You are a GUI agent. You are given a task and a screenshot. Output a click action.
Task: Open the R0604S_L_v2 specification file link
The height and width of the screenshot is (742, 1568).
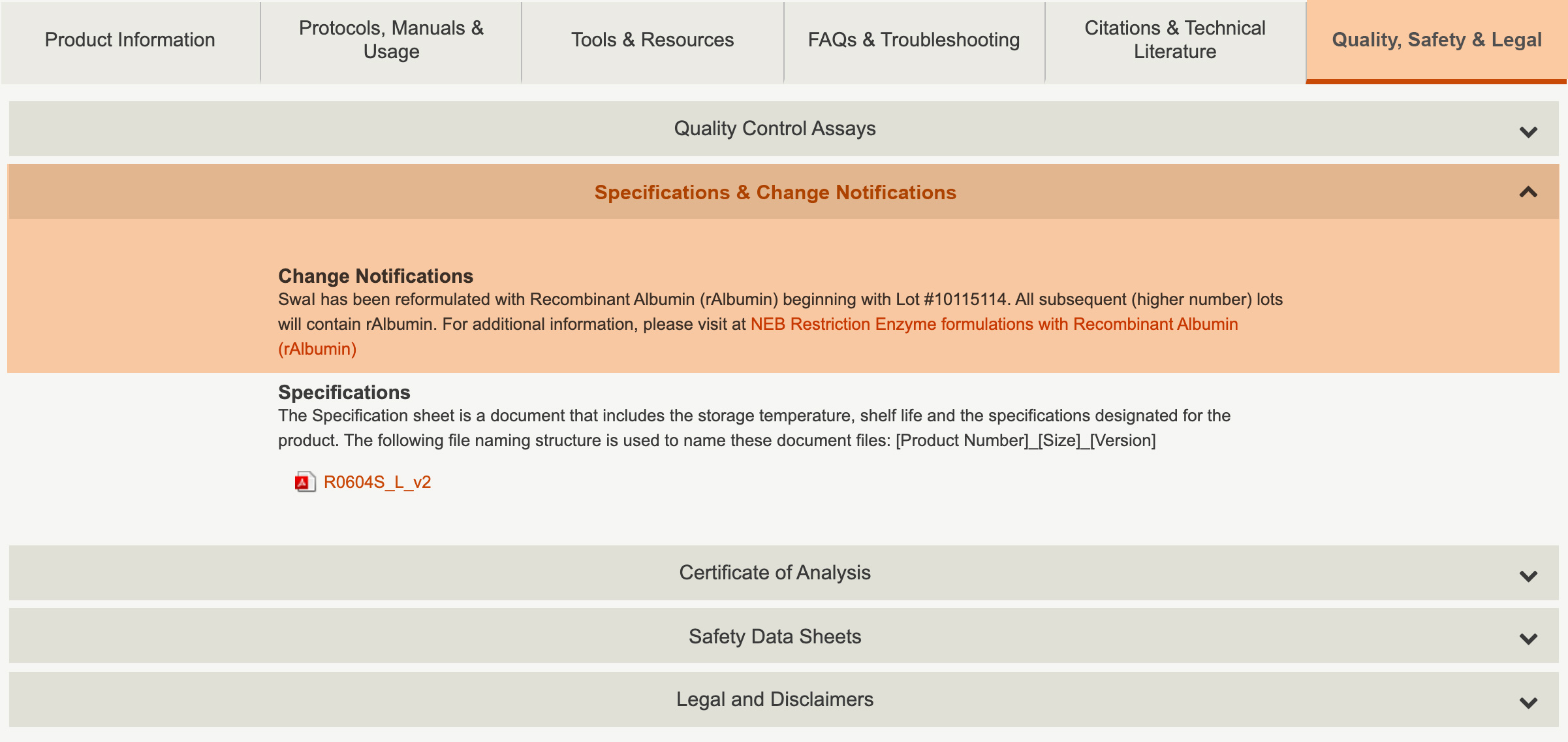377,482
